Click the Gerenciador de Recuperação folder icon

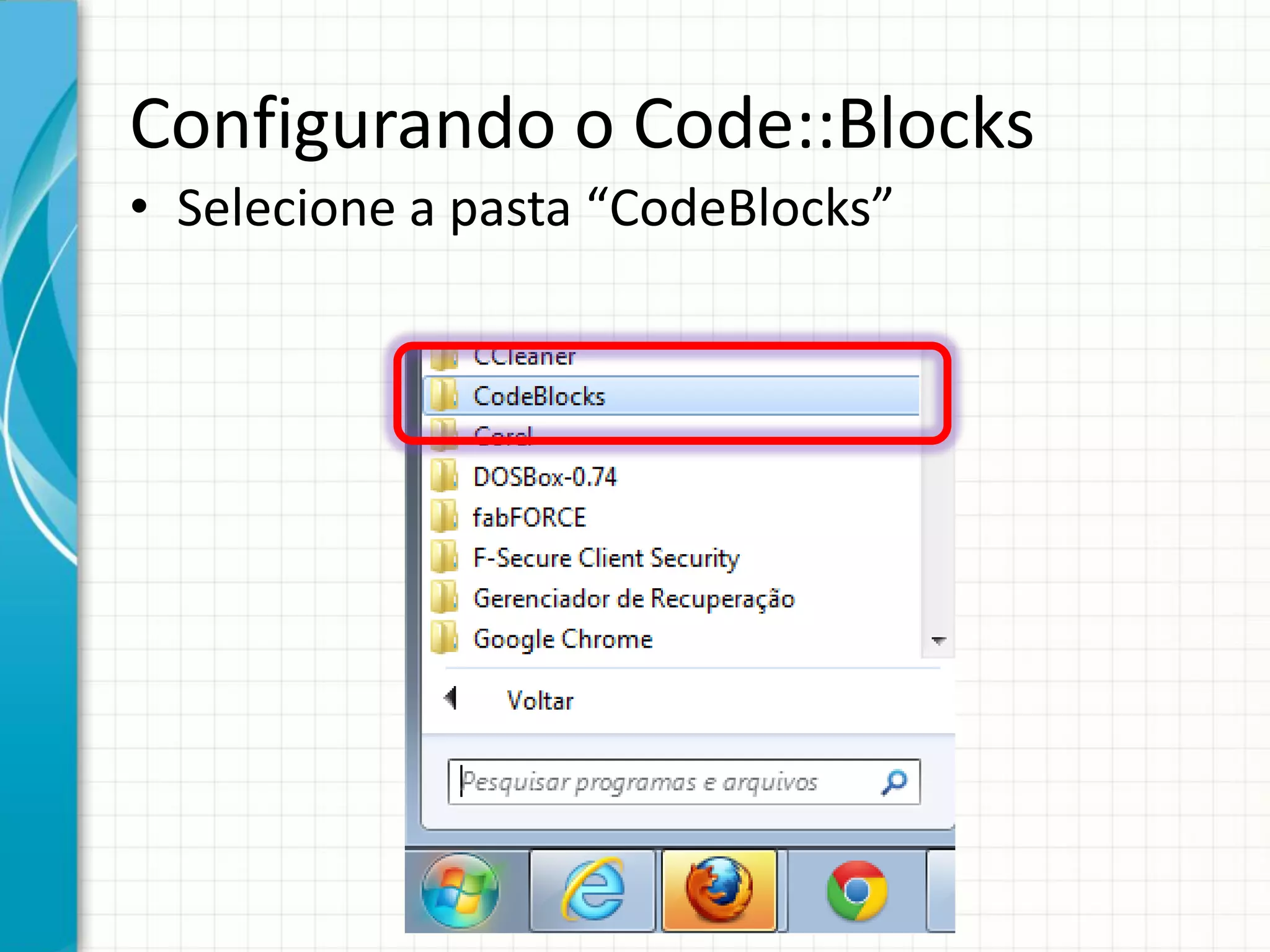pyautogui.click(x=444, y=597)
